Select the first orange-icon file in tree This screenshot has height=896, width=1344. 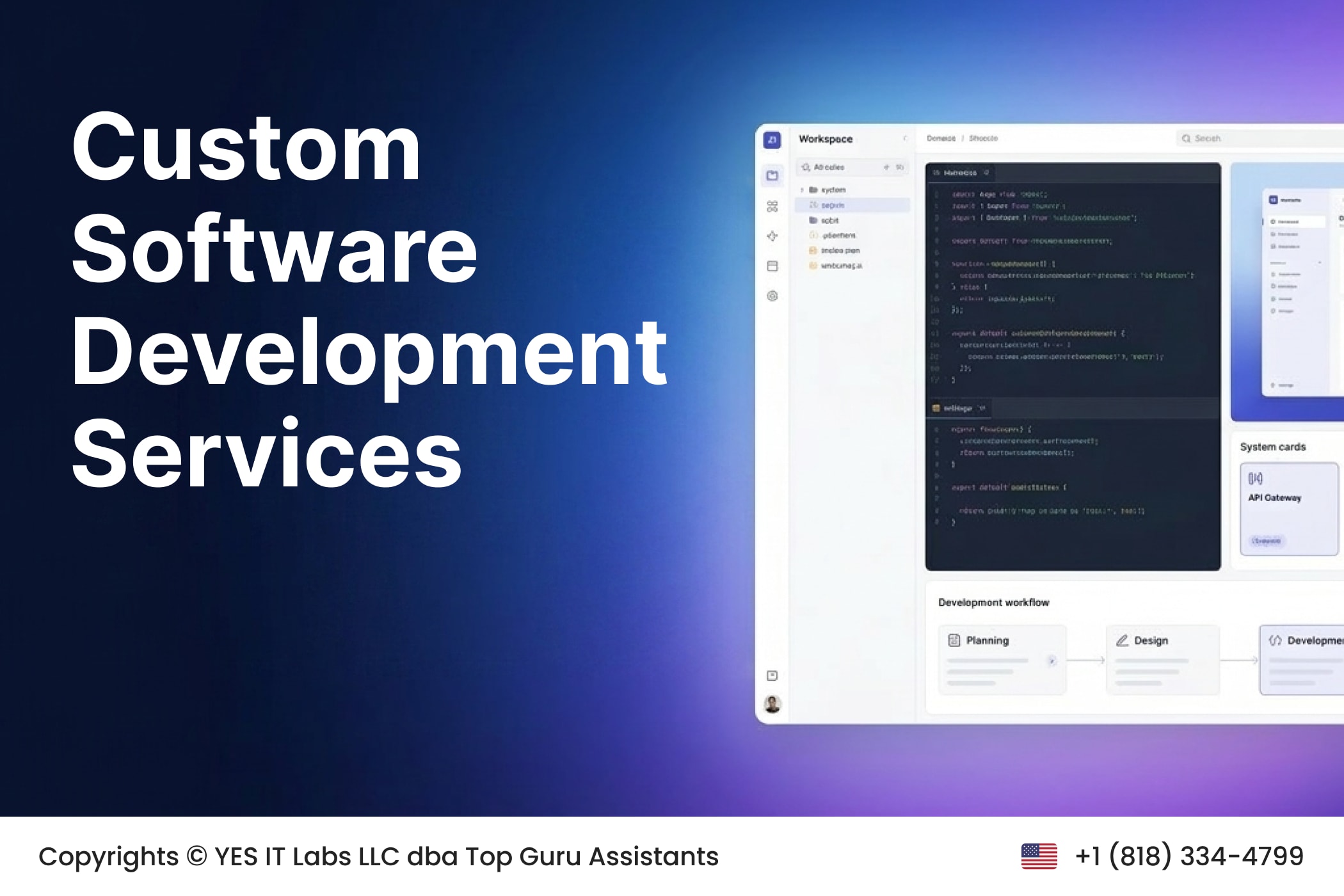tap(852, 250)
